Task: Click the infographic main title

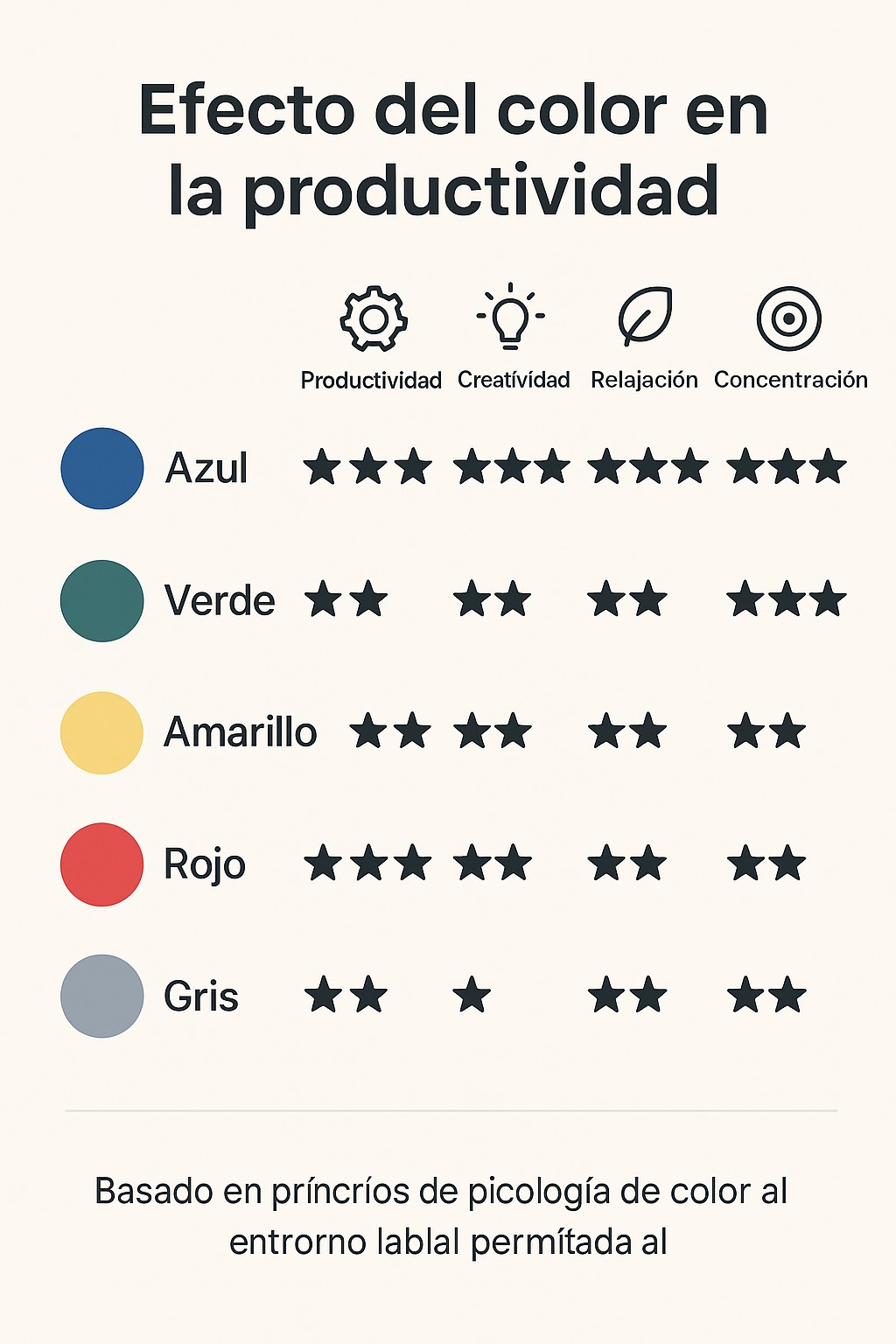Action: click(451, 149)
